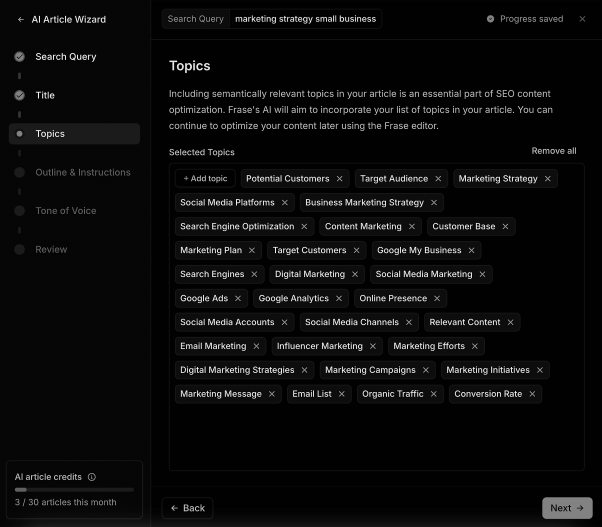Screen dimensions: 602x527
Task: Remove the Search Engine Optimization topic
Action: point(304,226)
